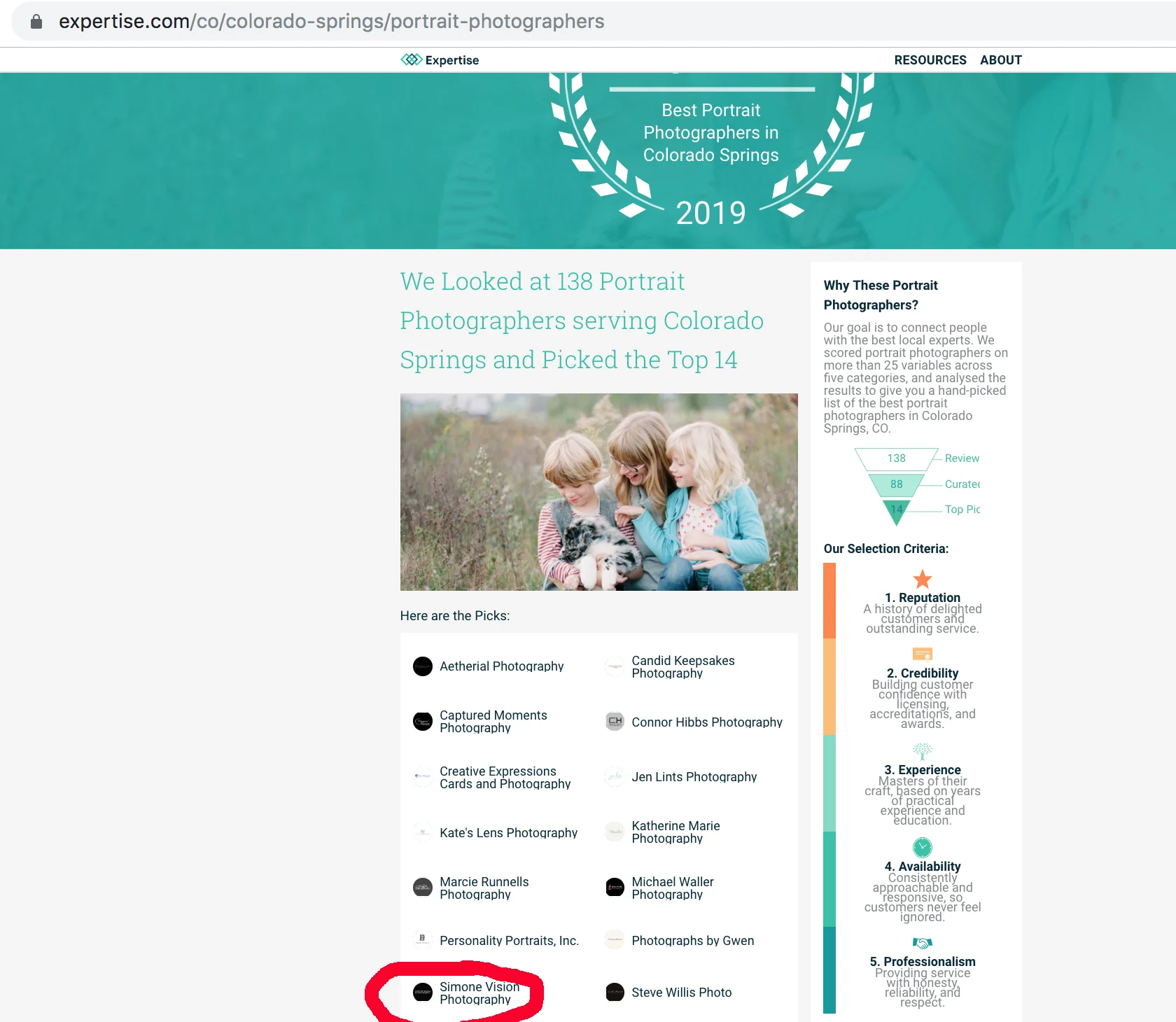Open the Simone Vision Photography link

[479, 993]
